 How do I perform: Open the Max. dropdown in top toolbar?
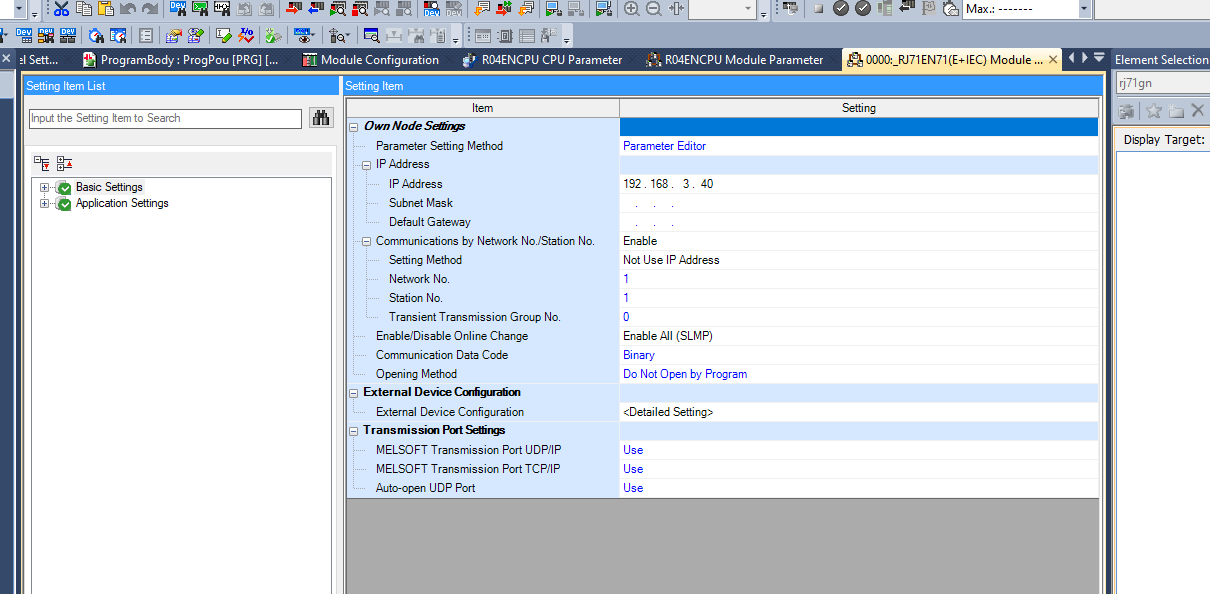(1084, 9)
